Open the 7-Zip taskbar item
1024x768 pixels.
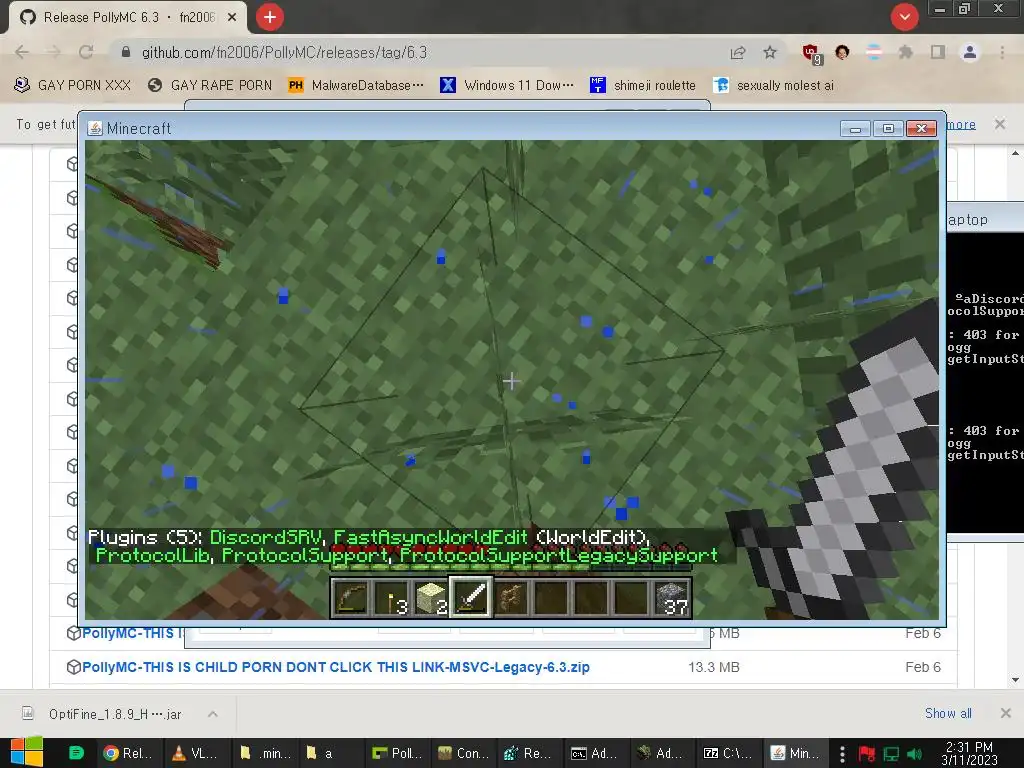pos(728,753)
